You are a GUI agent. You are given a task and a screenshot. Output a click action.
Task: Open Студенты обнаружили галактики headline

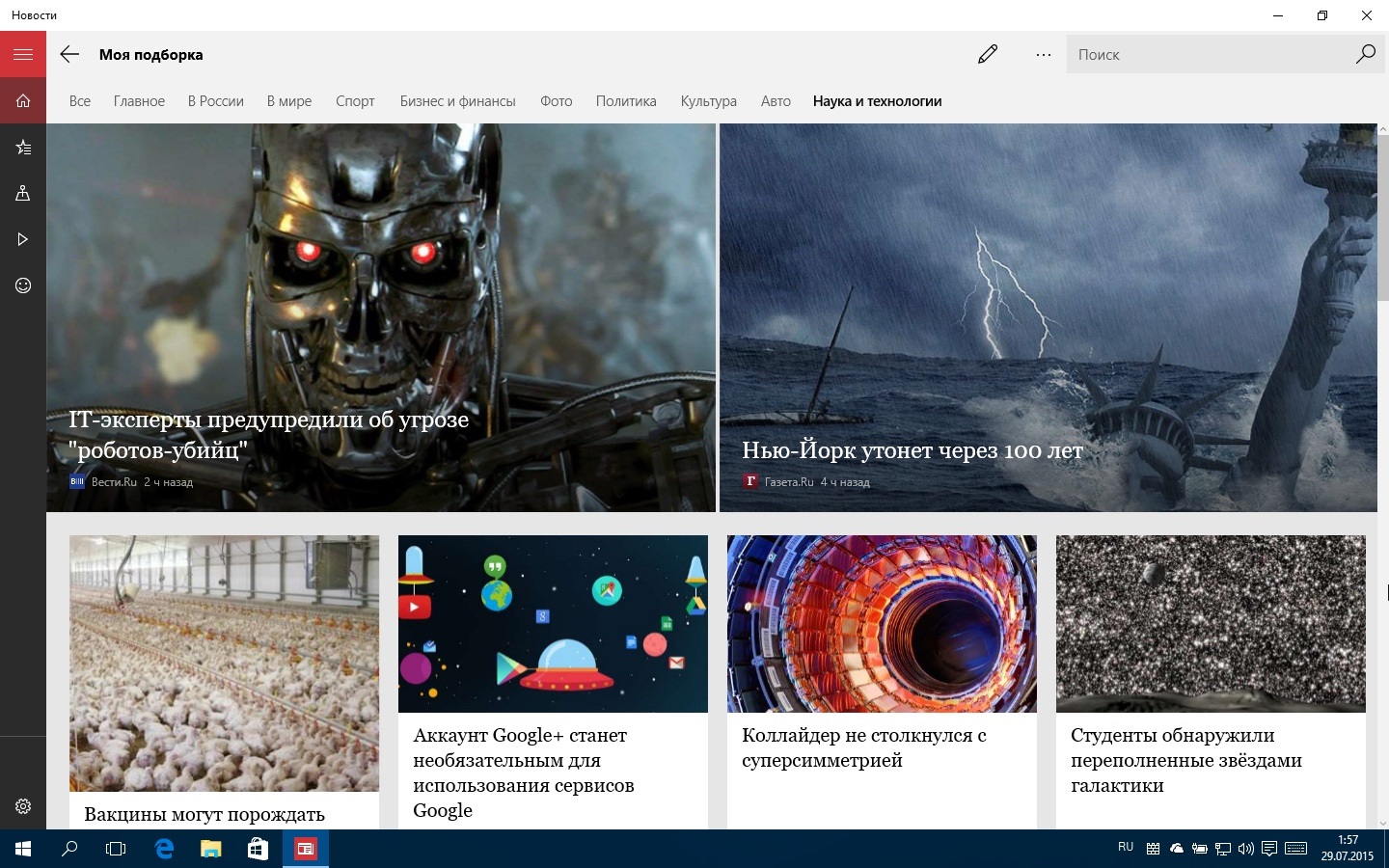click(1186, 760)
